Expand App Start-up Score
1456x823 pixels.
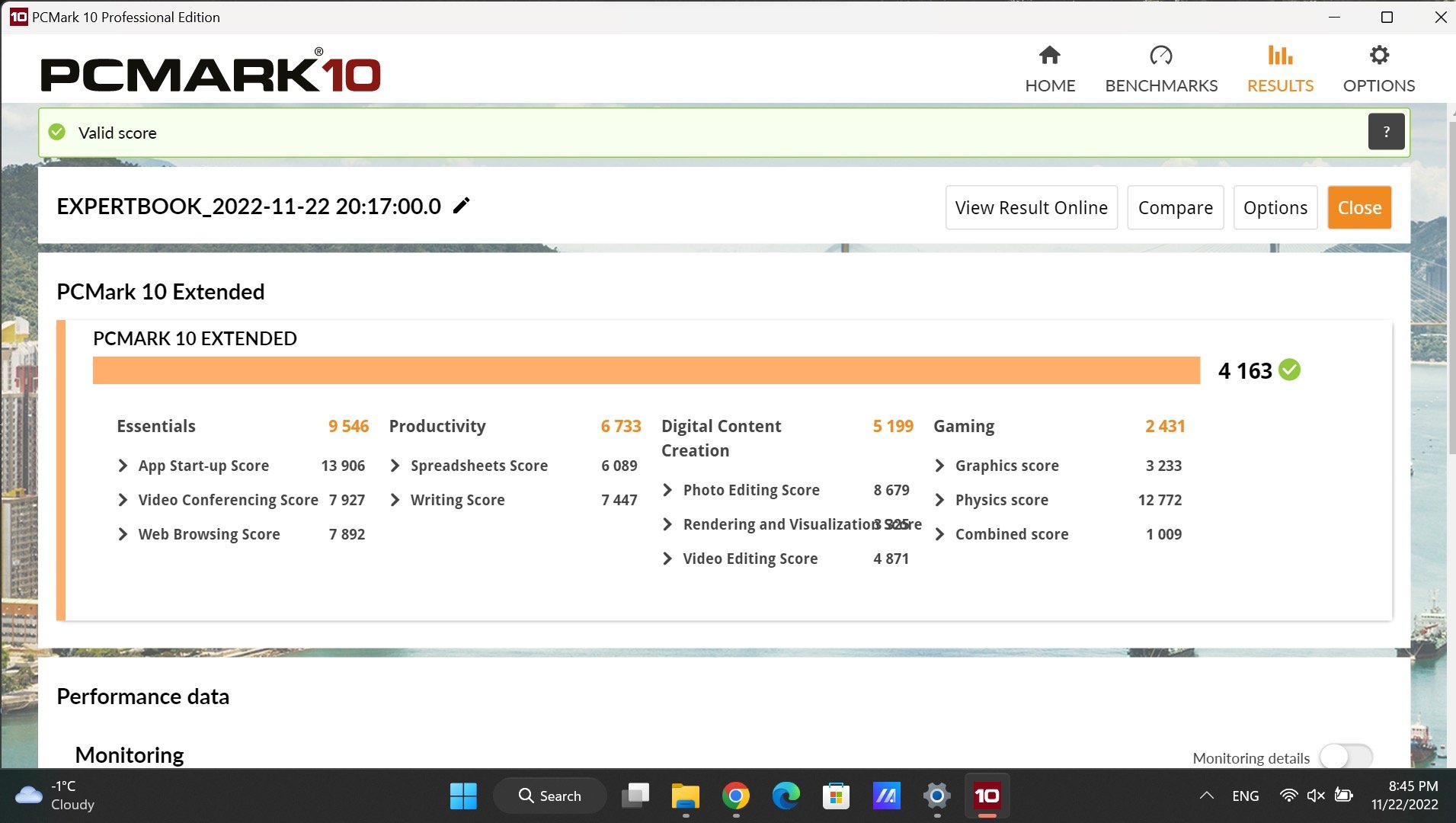[x=123, y=466]
